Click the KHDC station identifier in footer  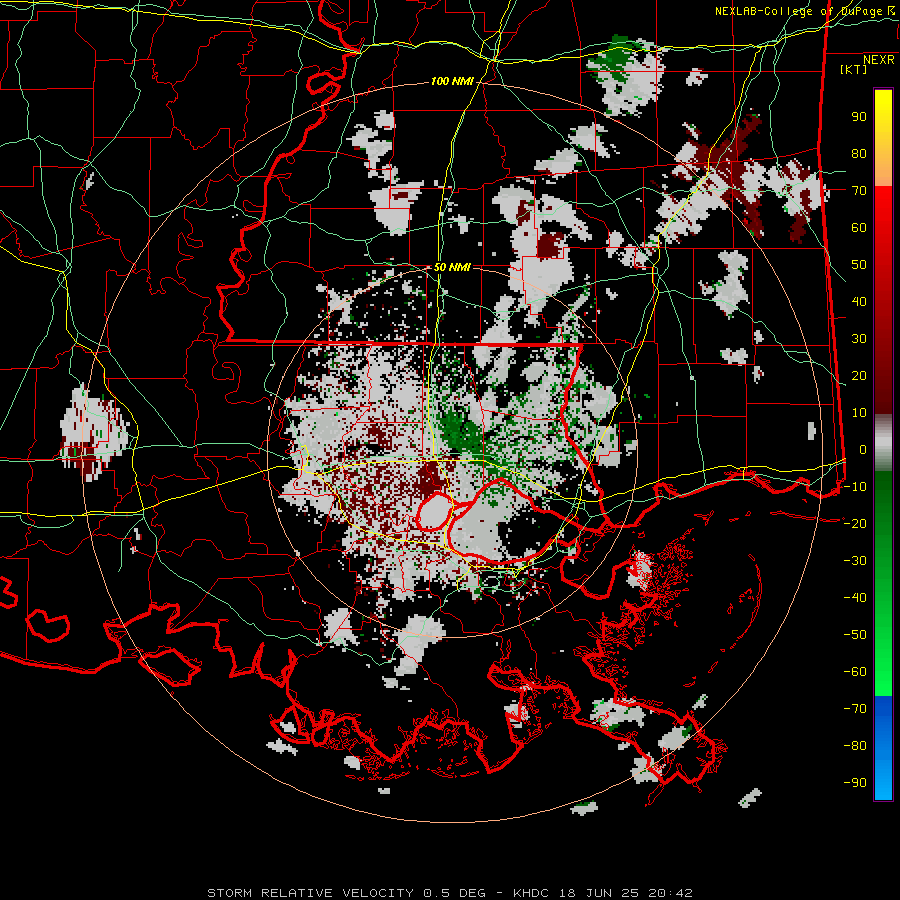click(x=530, y=893)
